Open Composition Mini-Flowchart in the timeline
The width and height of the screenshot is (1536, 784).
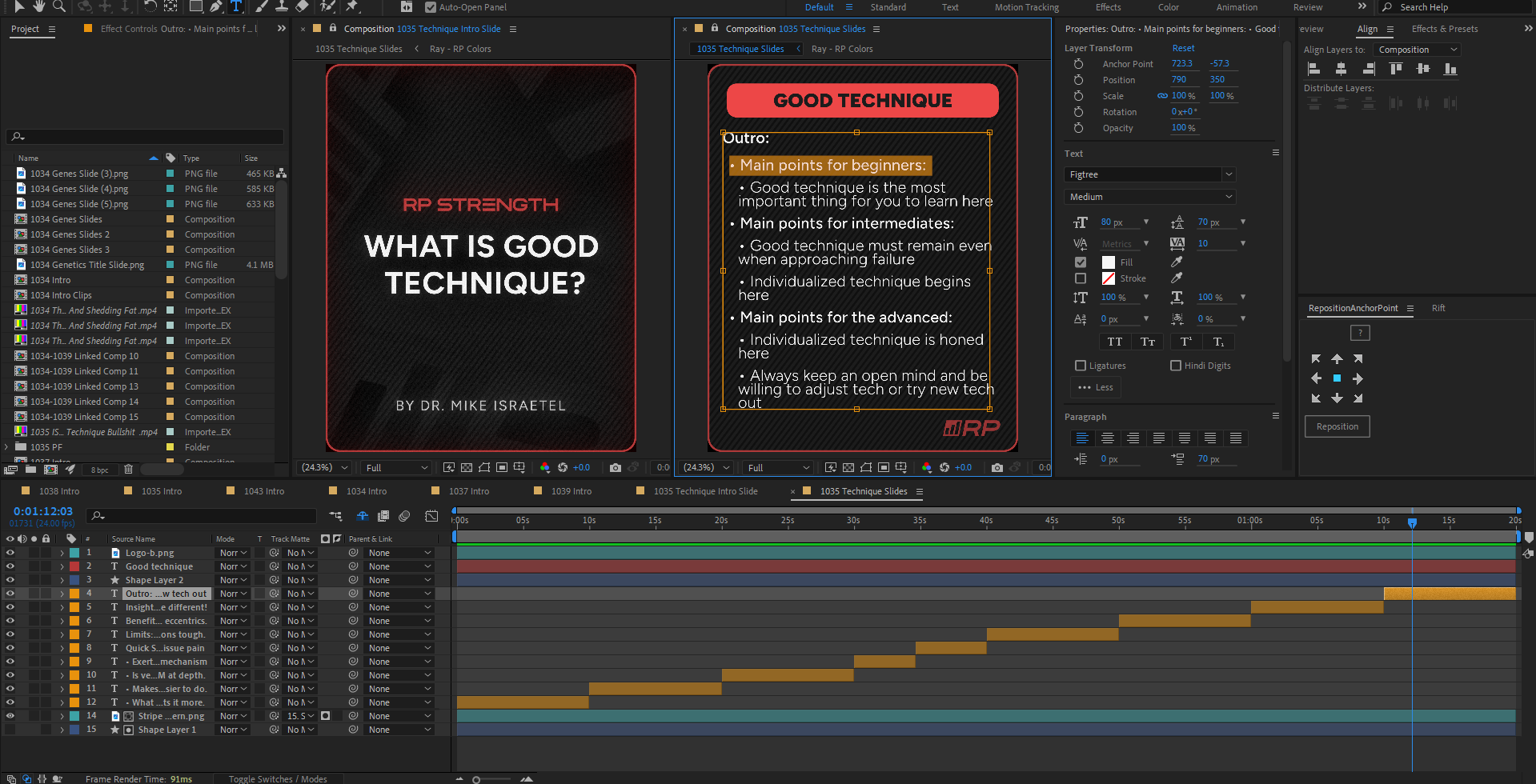(x=335, y=516)
